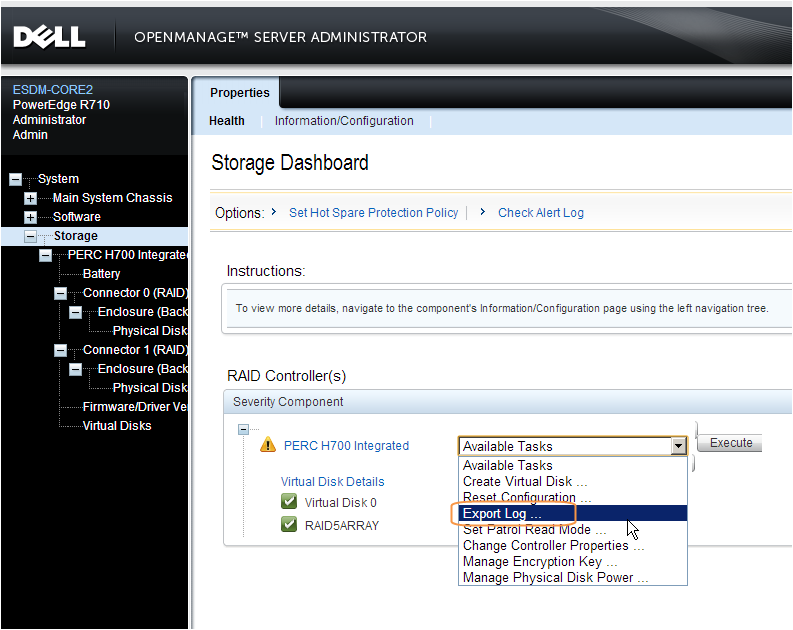
Task: Choose Export Log from the dropdown list
Action: pos(572,513)
